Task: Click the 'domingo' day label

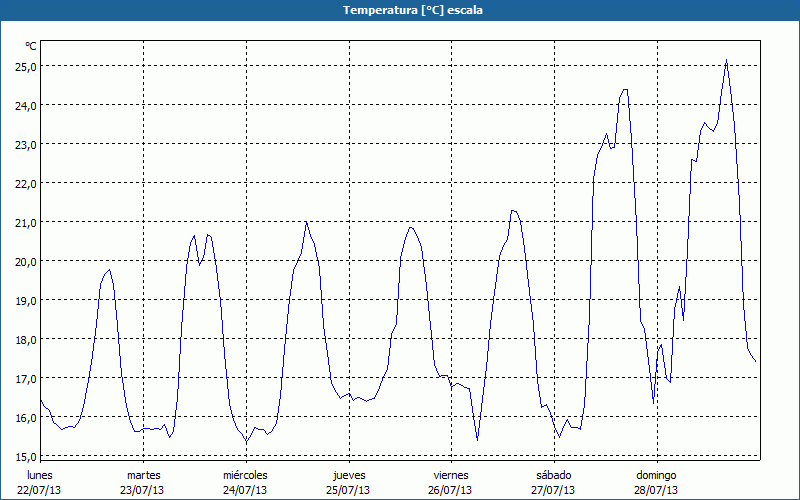Action: coord(656,475)
